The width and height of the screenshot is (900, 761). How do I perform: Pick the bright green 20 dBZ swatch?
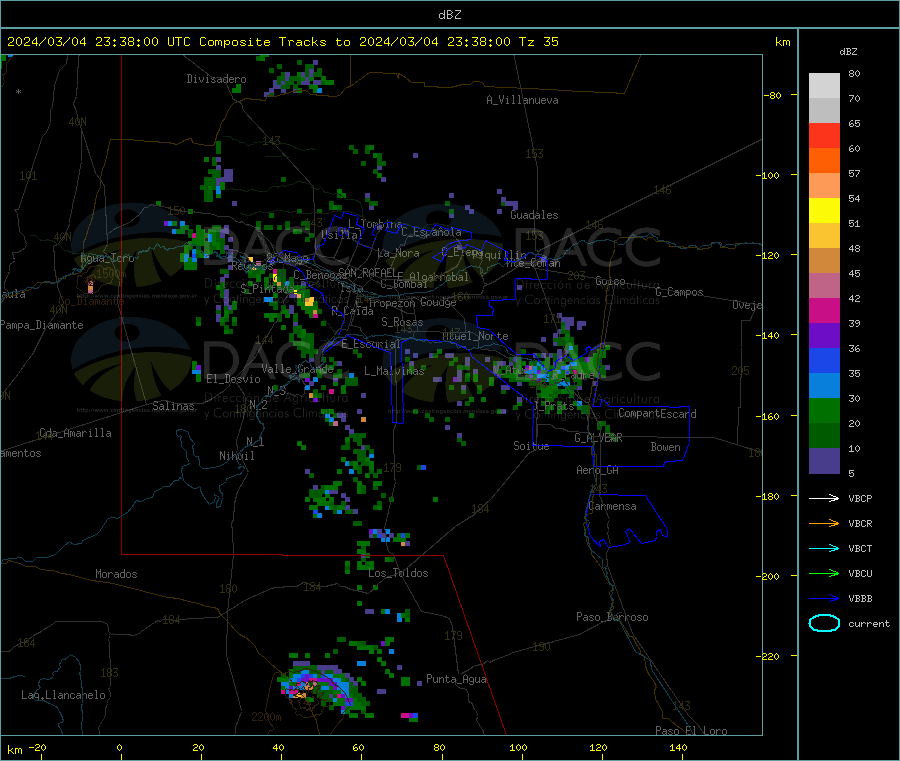click(x=824, y=410)
